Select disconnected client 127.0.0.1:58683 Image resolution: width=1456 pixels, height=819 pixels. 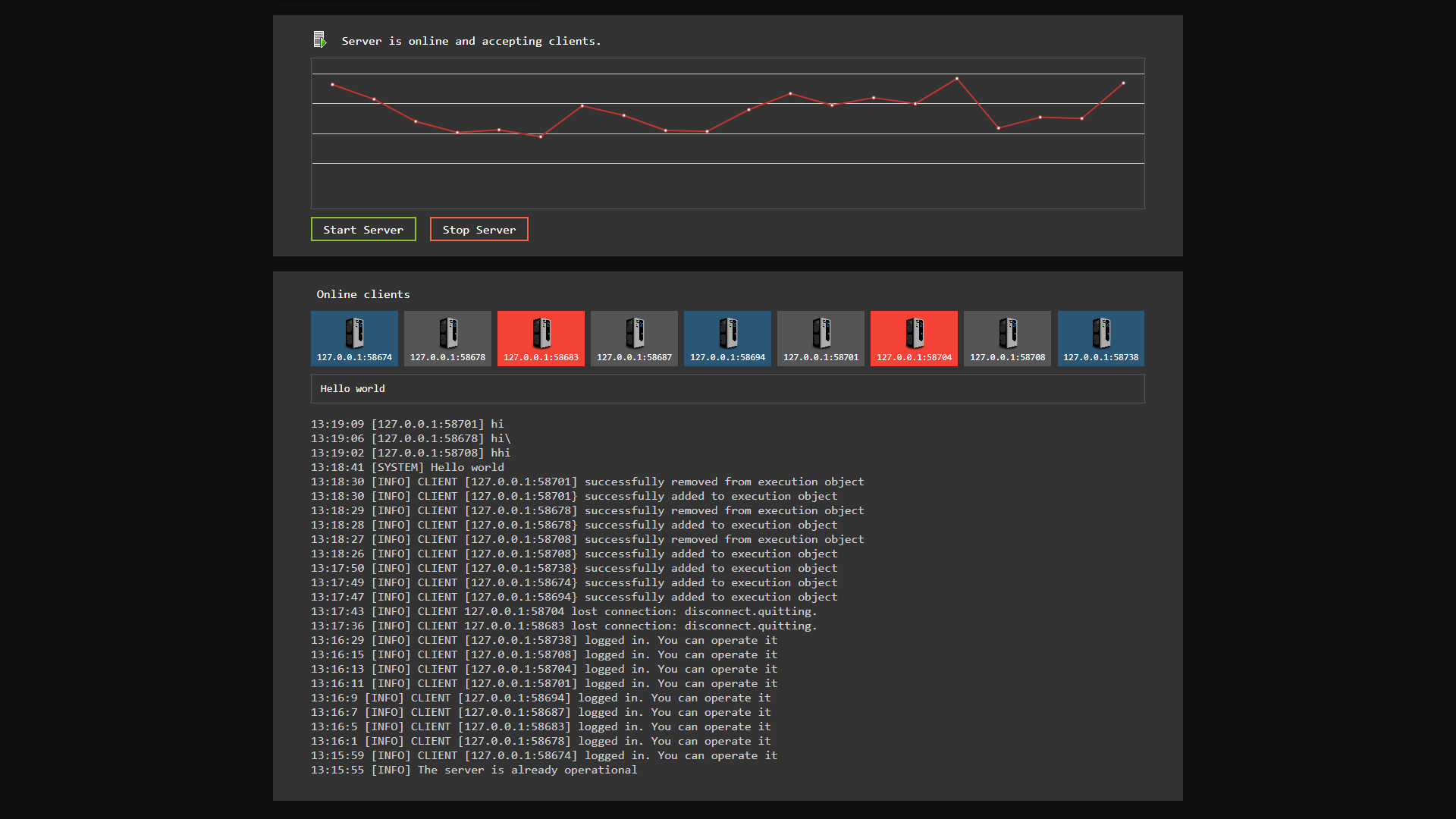(541, 339)
